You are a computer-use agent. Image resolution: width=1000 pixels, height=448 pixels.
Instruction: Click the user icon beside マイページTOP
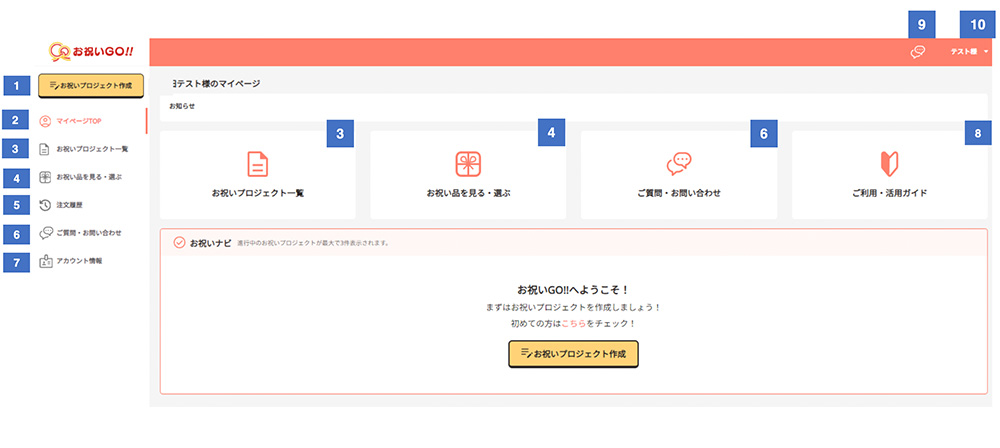pyautogui.click(x=45, y=121)
